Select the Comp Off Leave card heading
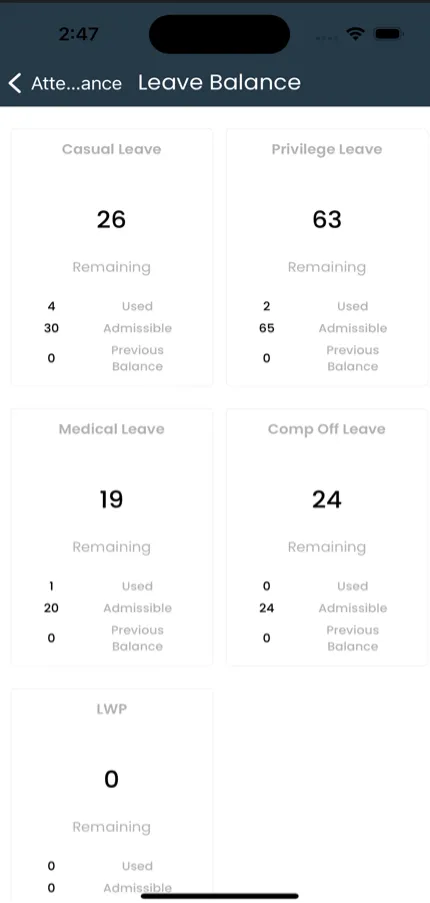 pyautogui.click(x=327, y=429)
